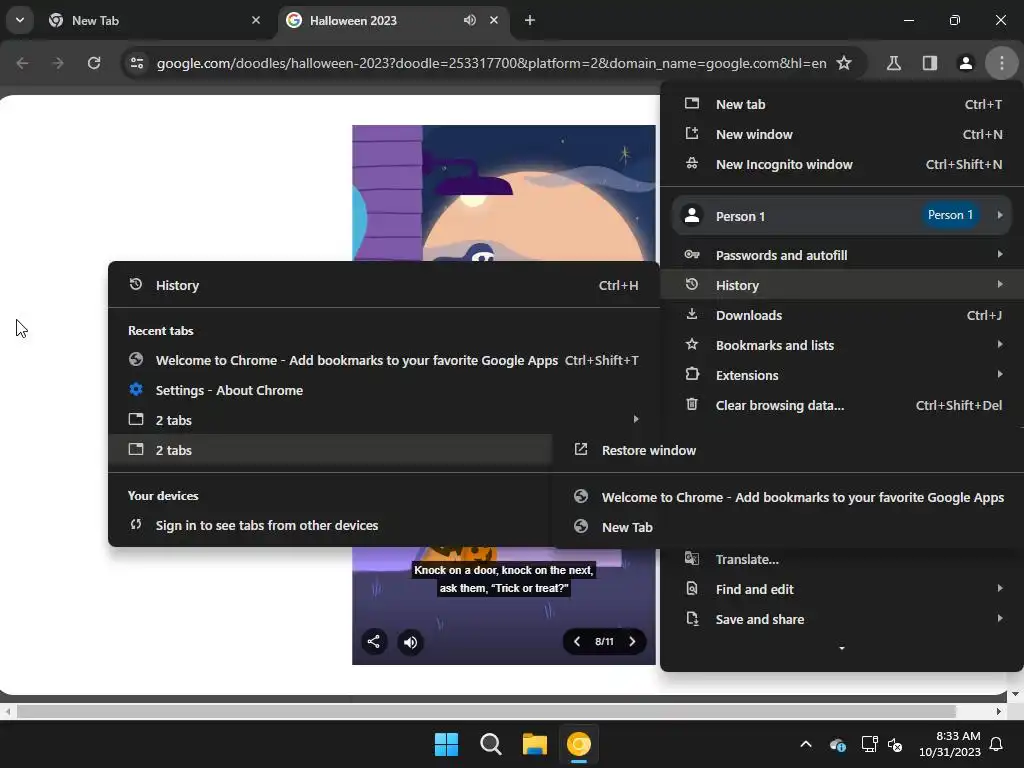The width and height of the screenshot is (1024, 768).
Task: Mute the Halloween 2023 tab audio icon
Action: pos(470,20)
